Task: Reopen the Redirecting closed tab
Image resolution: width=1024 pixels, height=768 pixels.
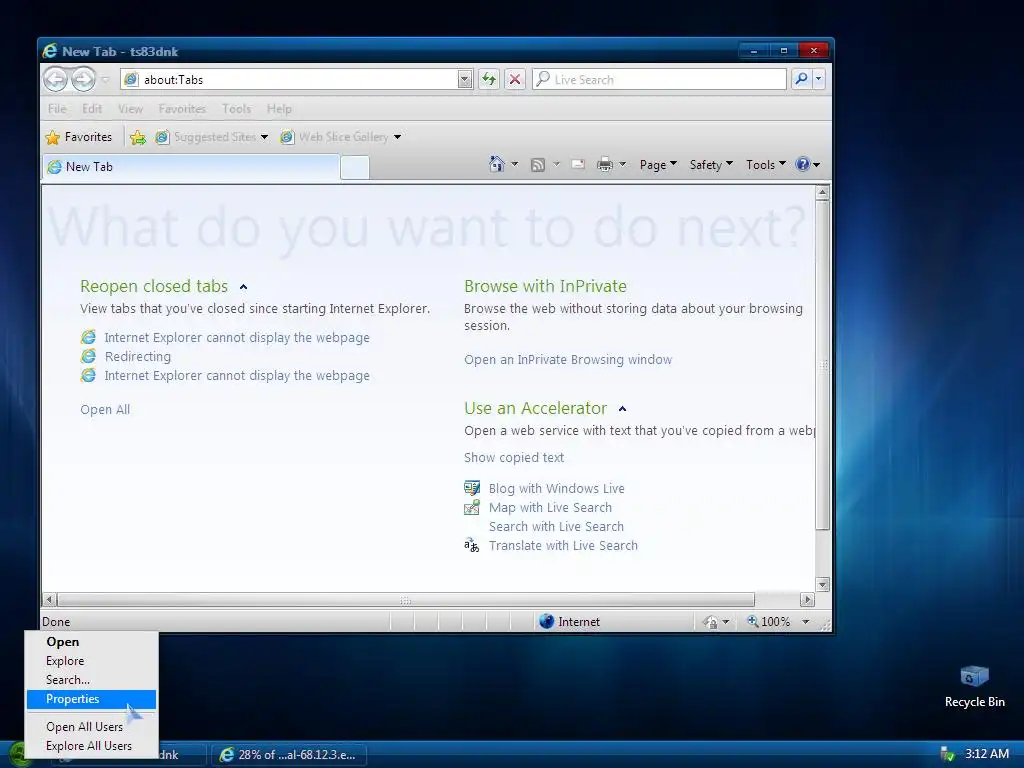Action: (x=138, y=357)
